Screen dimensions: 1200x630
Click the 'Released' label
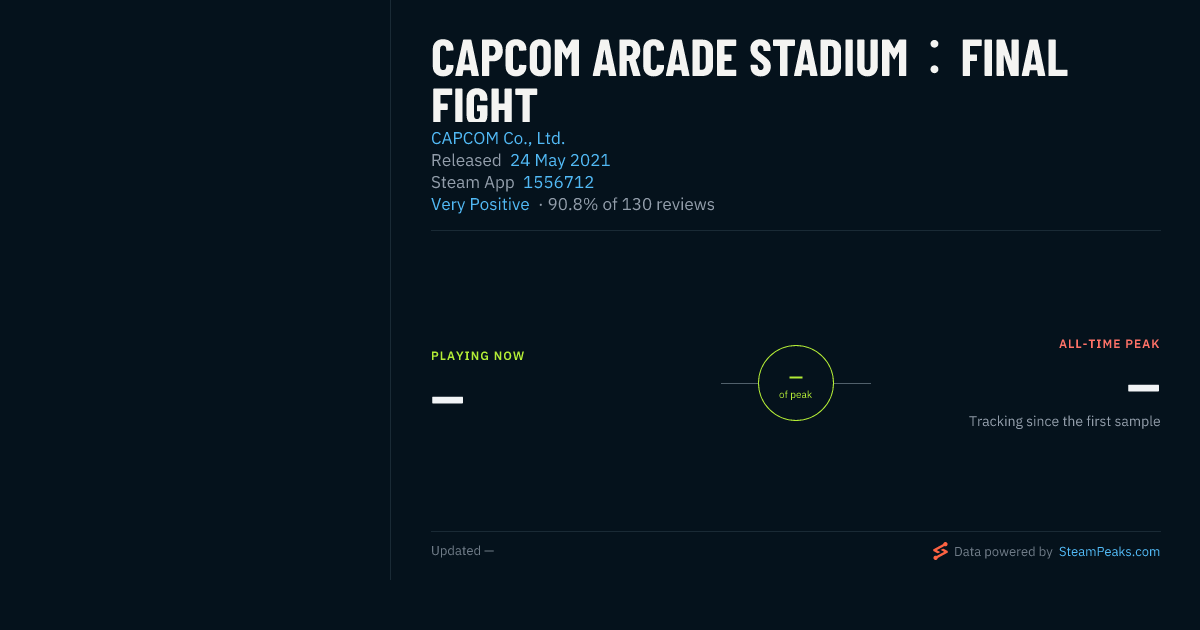click(x=466, y=160)
